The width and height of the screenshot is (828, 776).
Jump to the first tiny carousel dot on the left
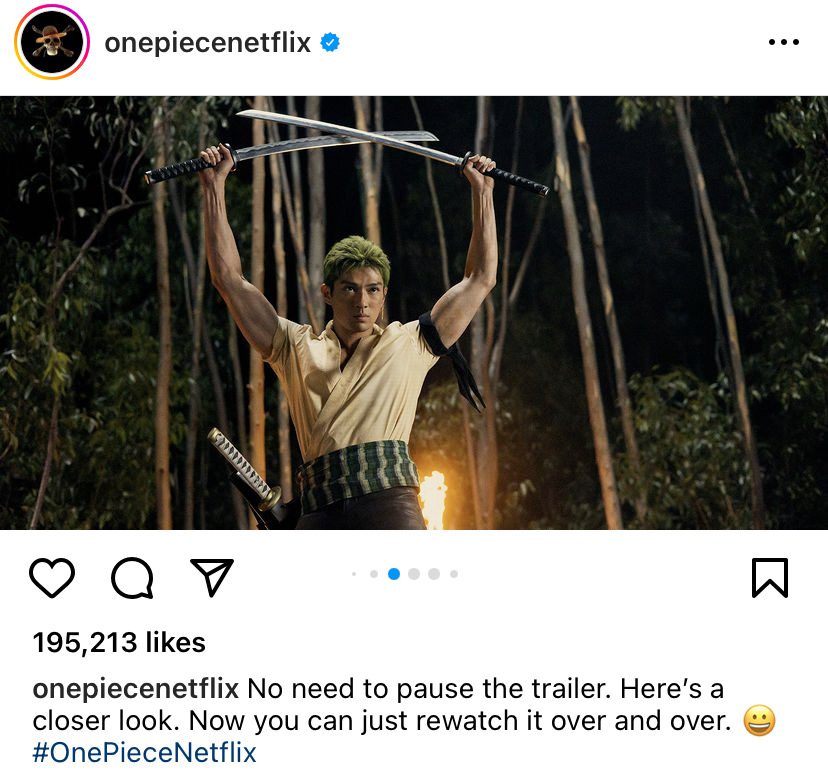point(354,574)
